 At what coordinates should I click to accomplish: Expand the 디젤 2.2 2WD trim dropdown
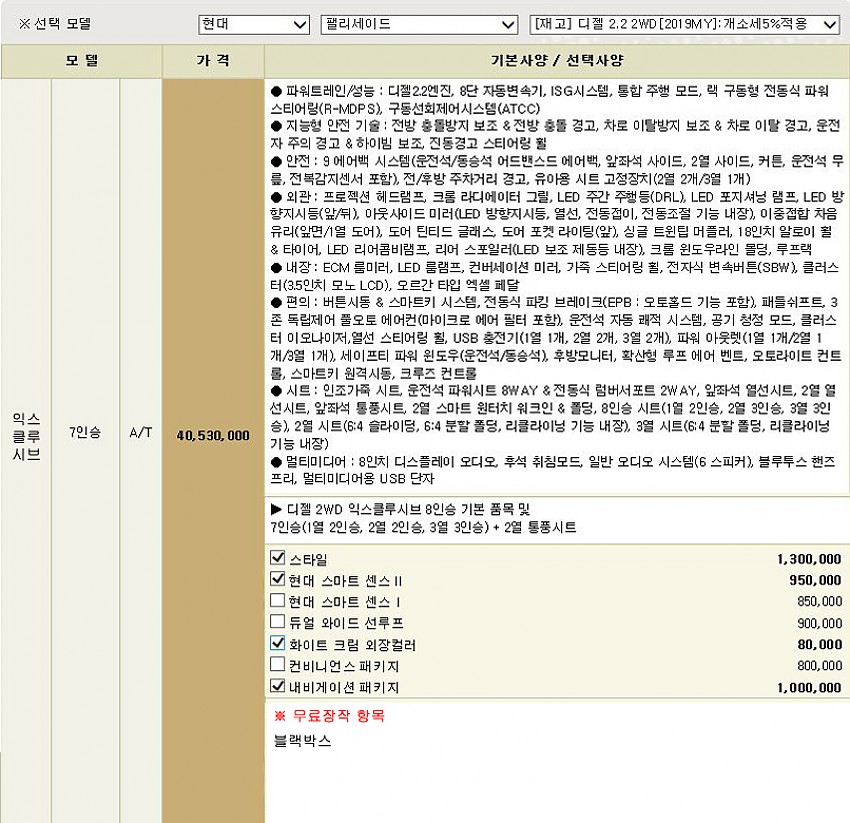tap(684, 24)
